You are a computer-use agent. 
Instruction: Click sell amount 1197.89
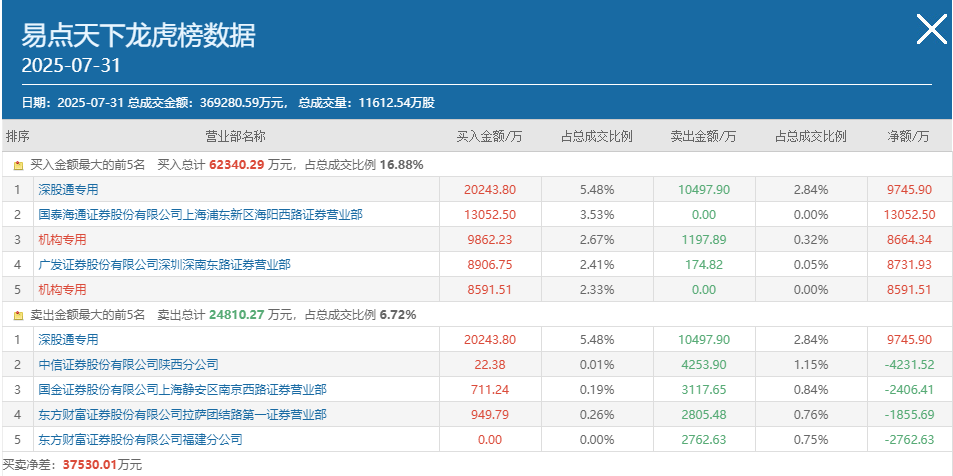pos(704,240)
